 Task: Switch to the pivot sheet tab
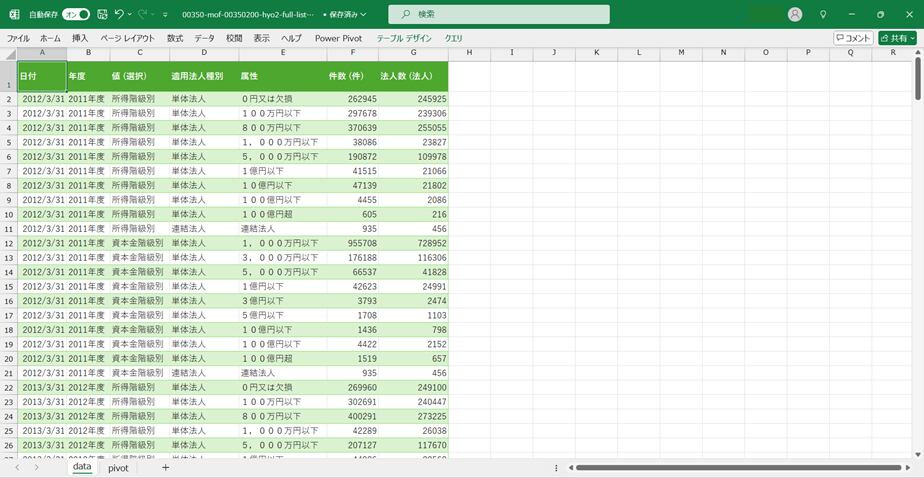tap(118, 467)
